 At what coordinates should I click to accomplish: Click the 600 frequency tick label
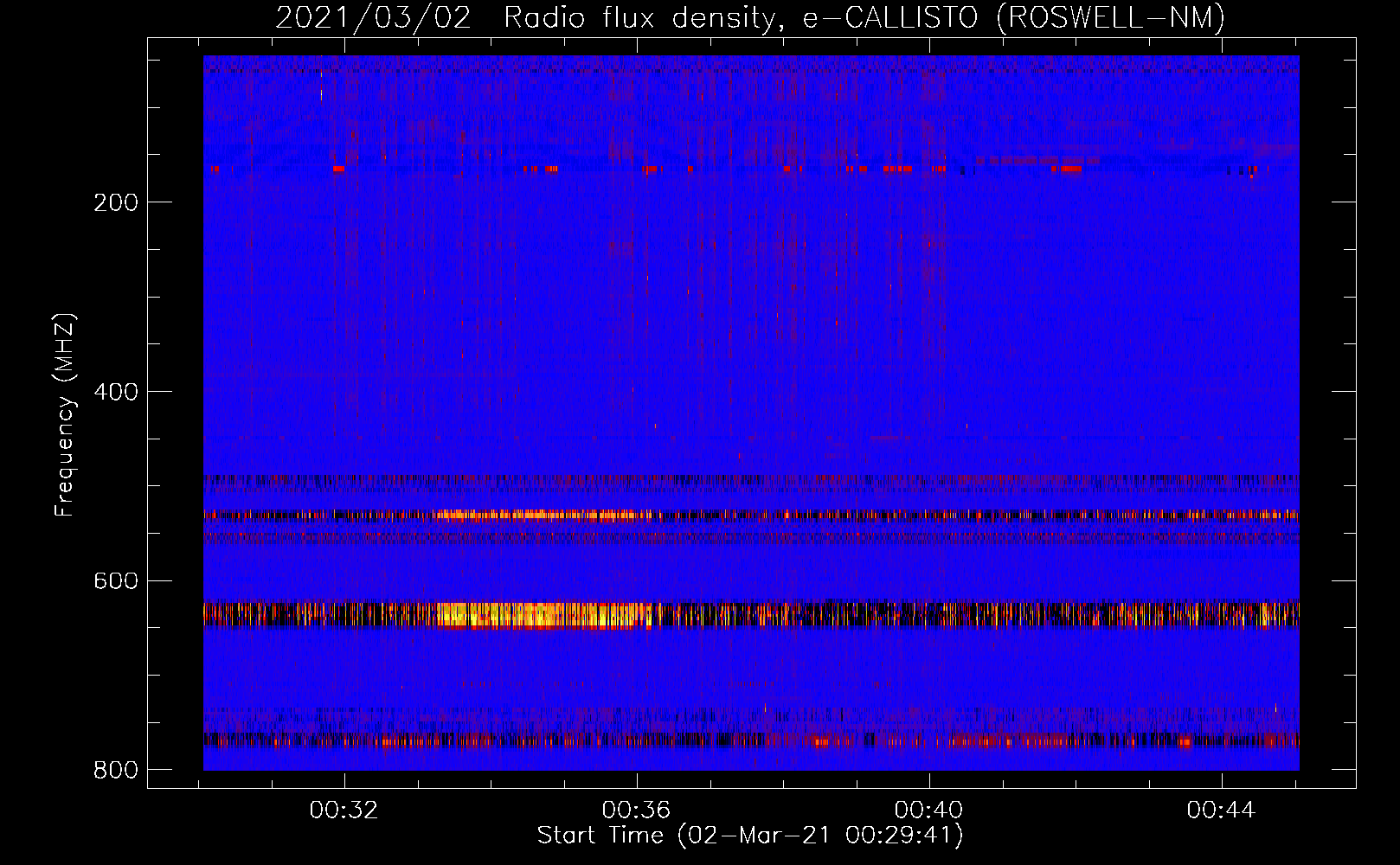click(116, 580)
